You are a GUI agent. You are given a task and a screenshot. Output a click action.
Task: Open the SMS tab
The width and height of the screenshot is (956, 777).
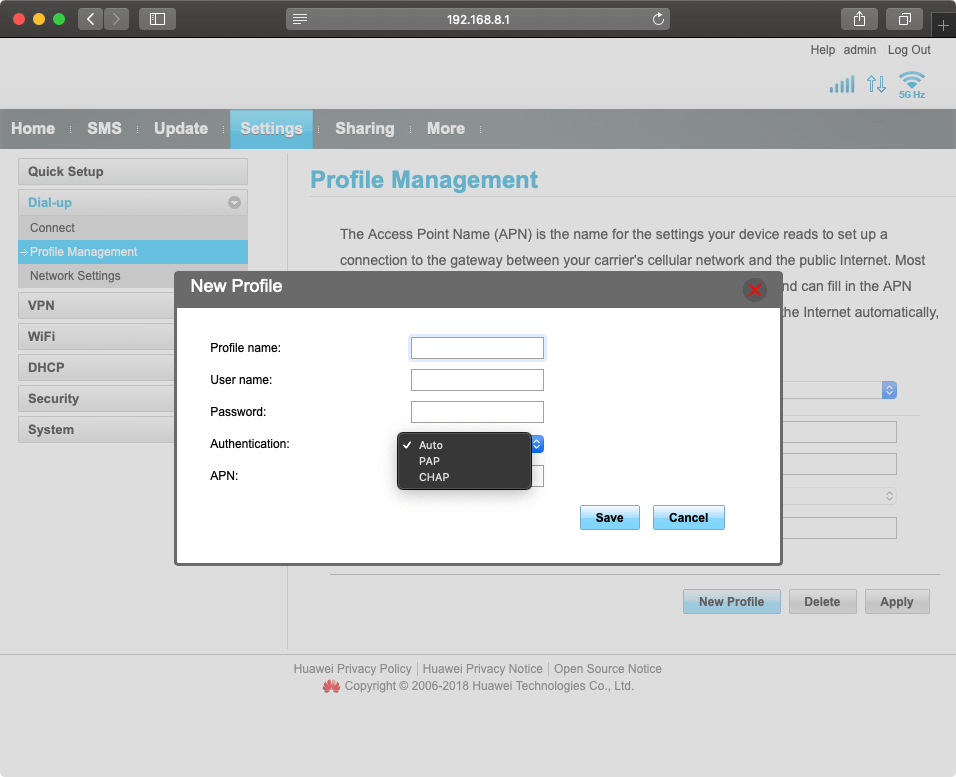(x=104, y=128)
